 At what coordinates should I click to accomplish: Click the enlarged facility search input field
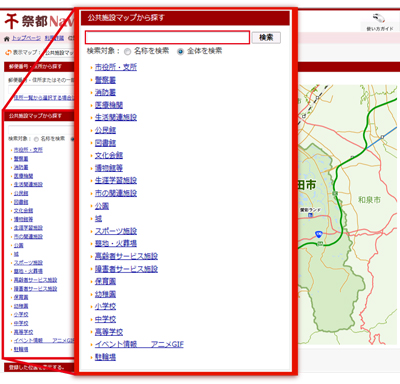pos(167,37)
